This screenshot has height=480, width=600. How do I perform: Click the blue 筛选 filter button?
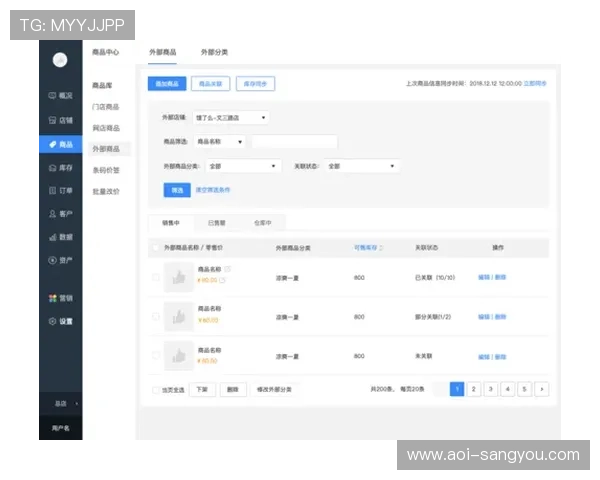(x=177, y=190)
